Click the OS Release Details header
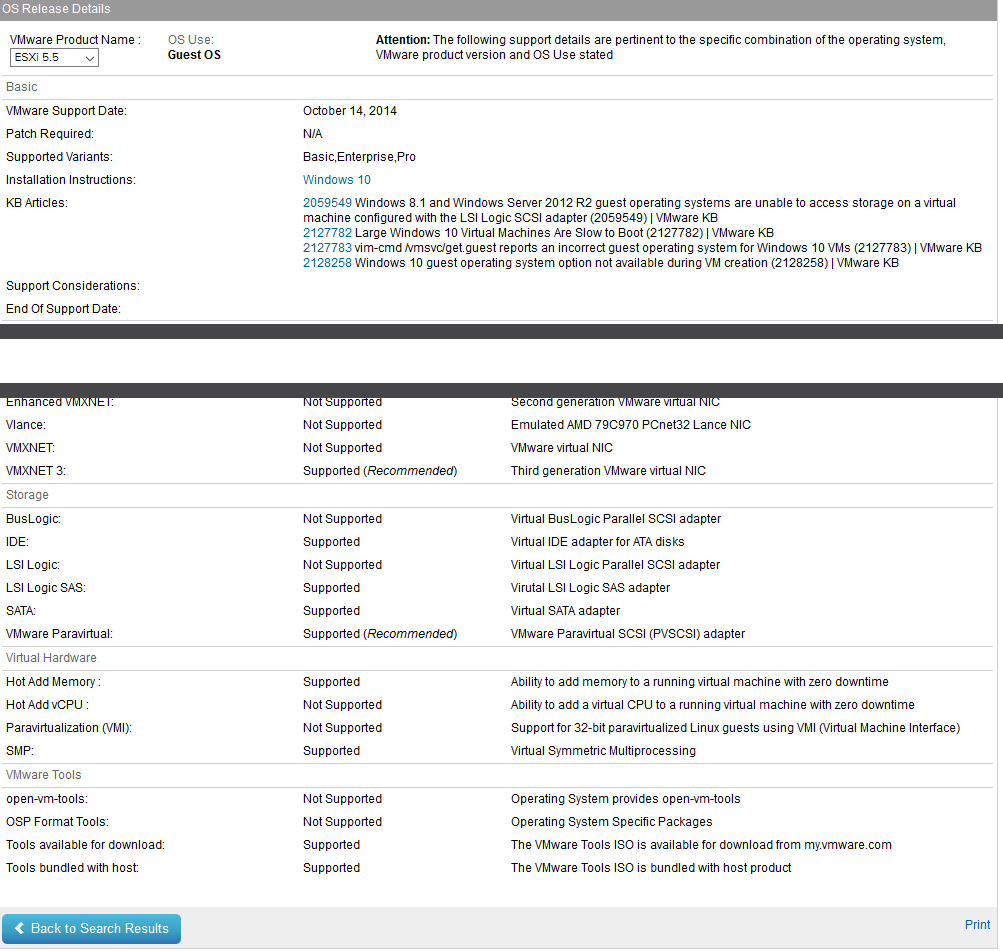 [56, 9]
